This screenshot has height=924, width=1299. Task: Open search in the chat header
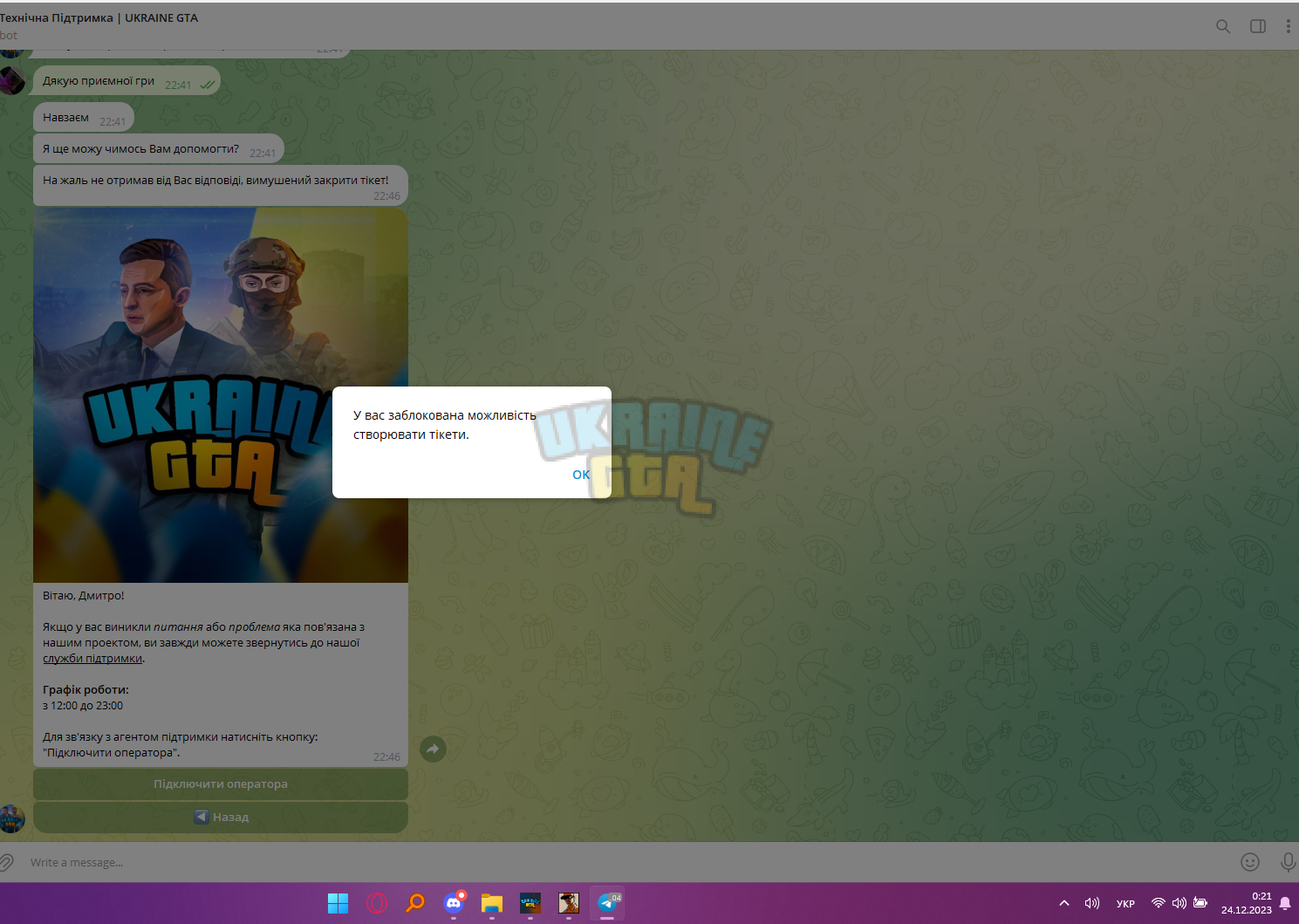point(1223,26)
